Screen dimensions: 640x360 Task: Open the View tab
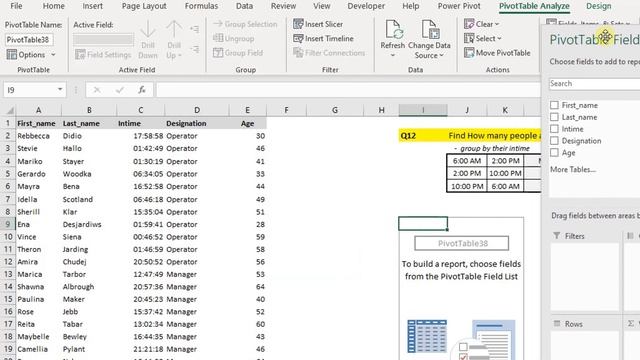tap(322, 6)
